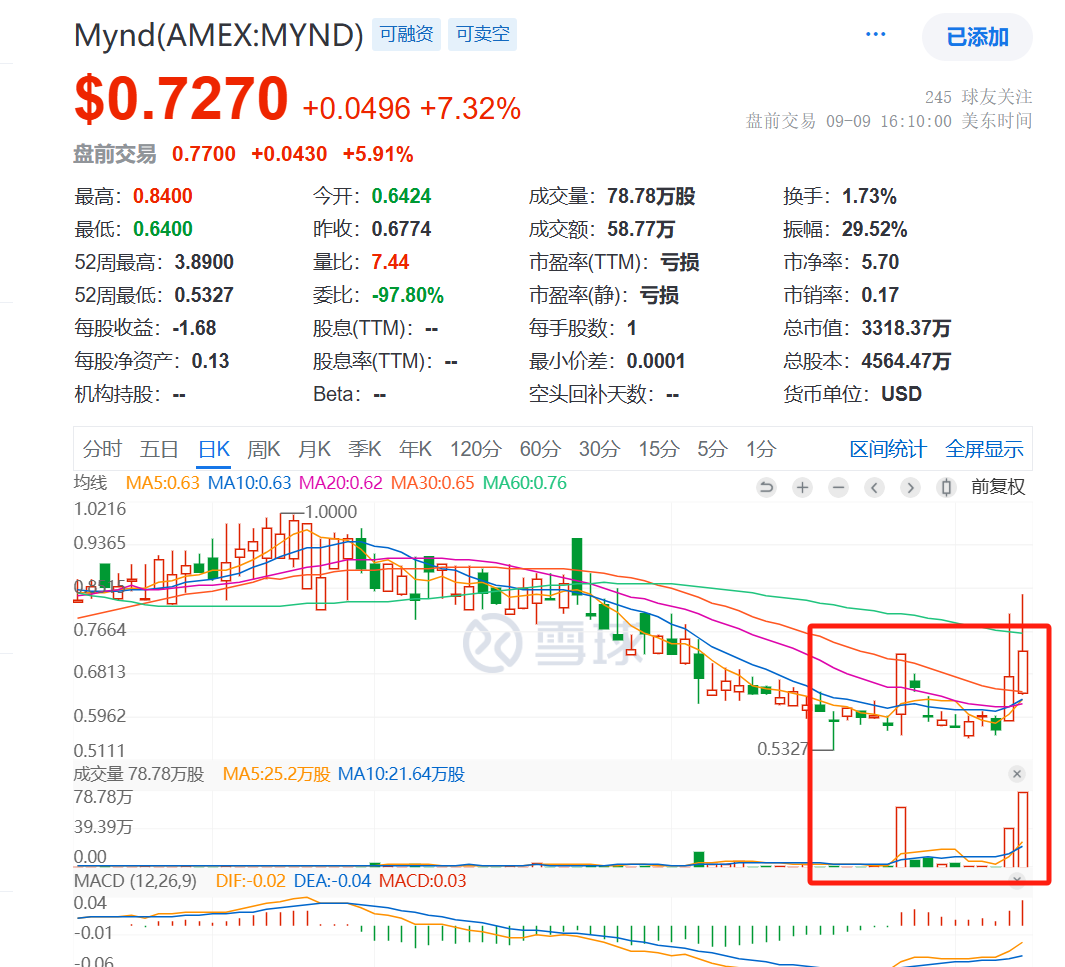Click the 总市值 3318.37万 value
Screen dimensions: 1065x967
(x=906, y=328)
